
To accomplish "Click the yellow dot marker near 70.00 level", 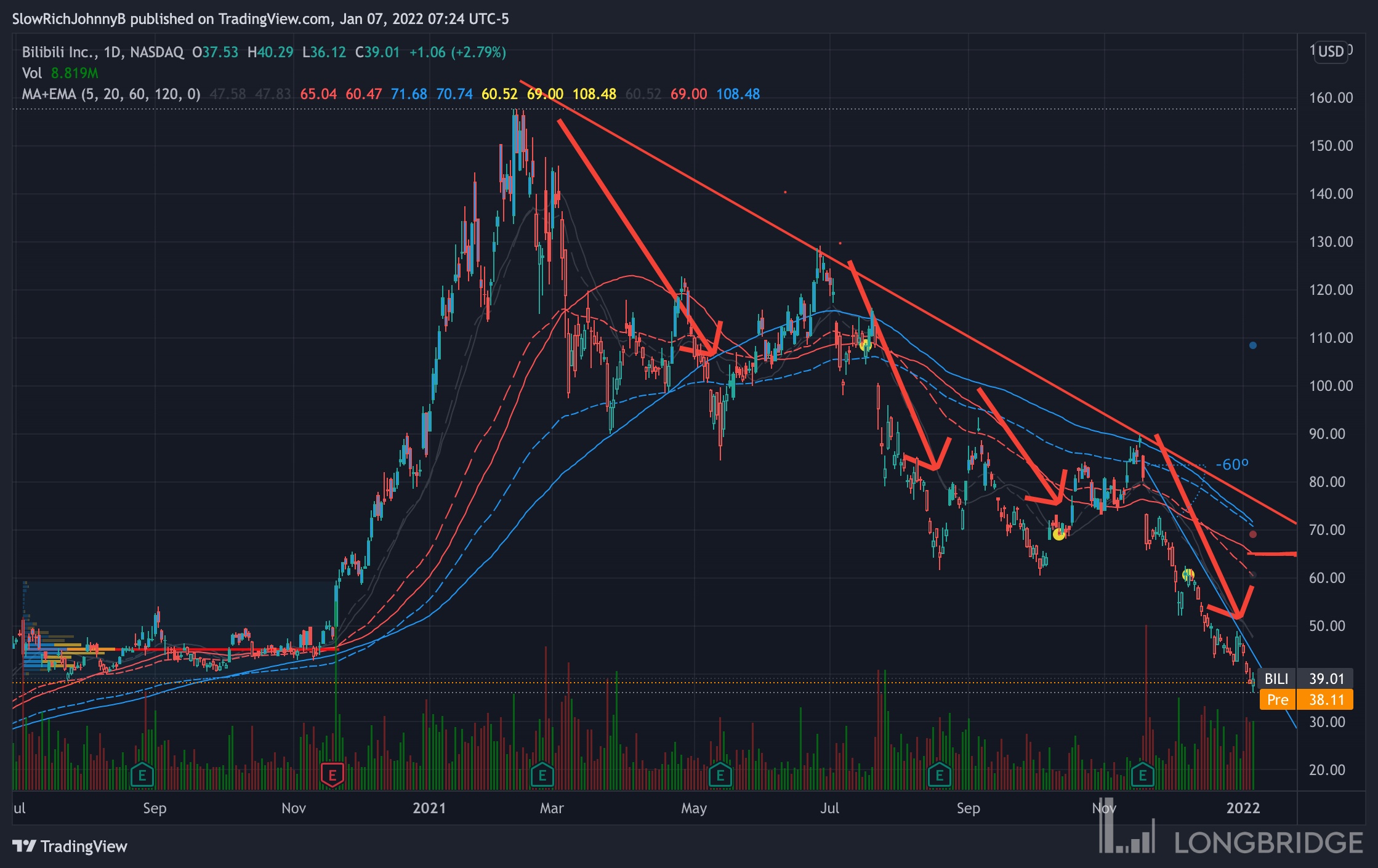I will click(x=1058, y=534).
